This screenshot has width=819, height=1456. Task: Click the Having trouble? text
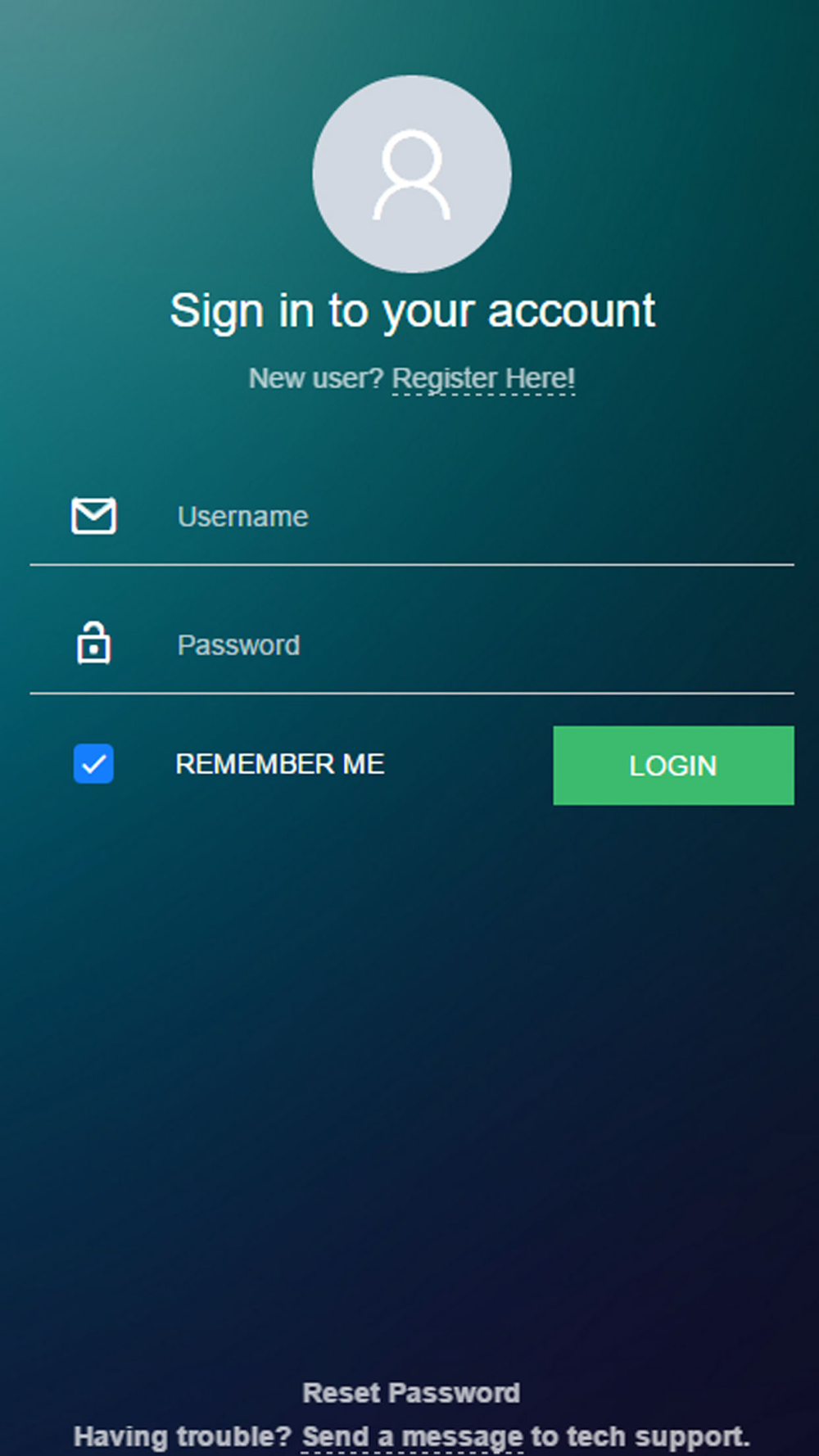point(183,1436)
